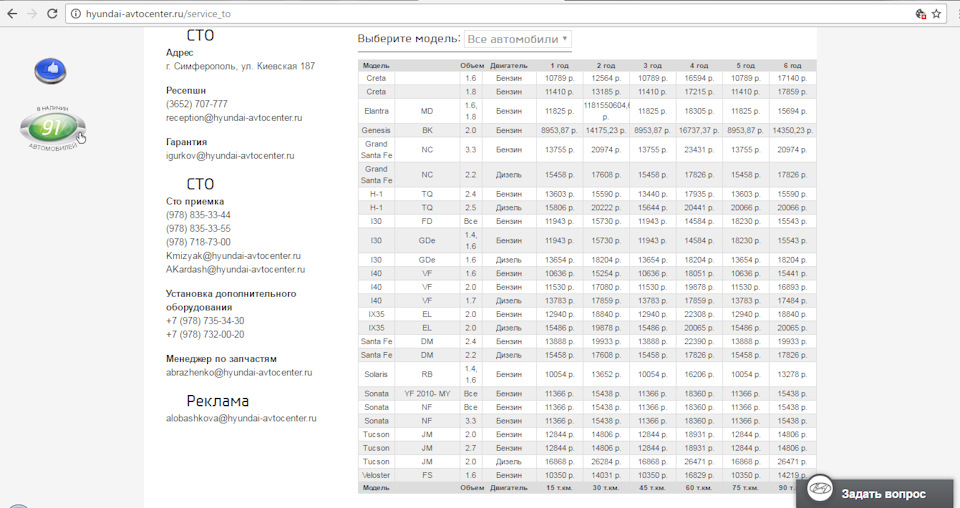960x508 pixels.
Task: Select the reception phone (3652) 707-777
Action: pyautogui.click(x=197, y=104)
